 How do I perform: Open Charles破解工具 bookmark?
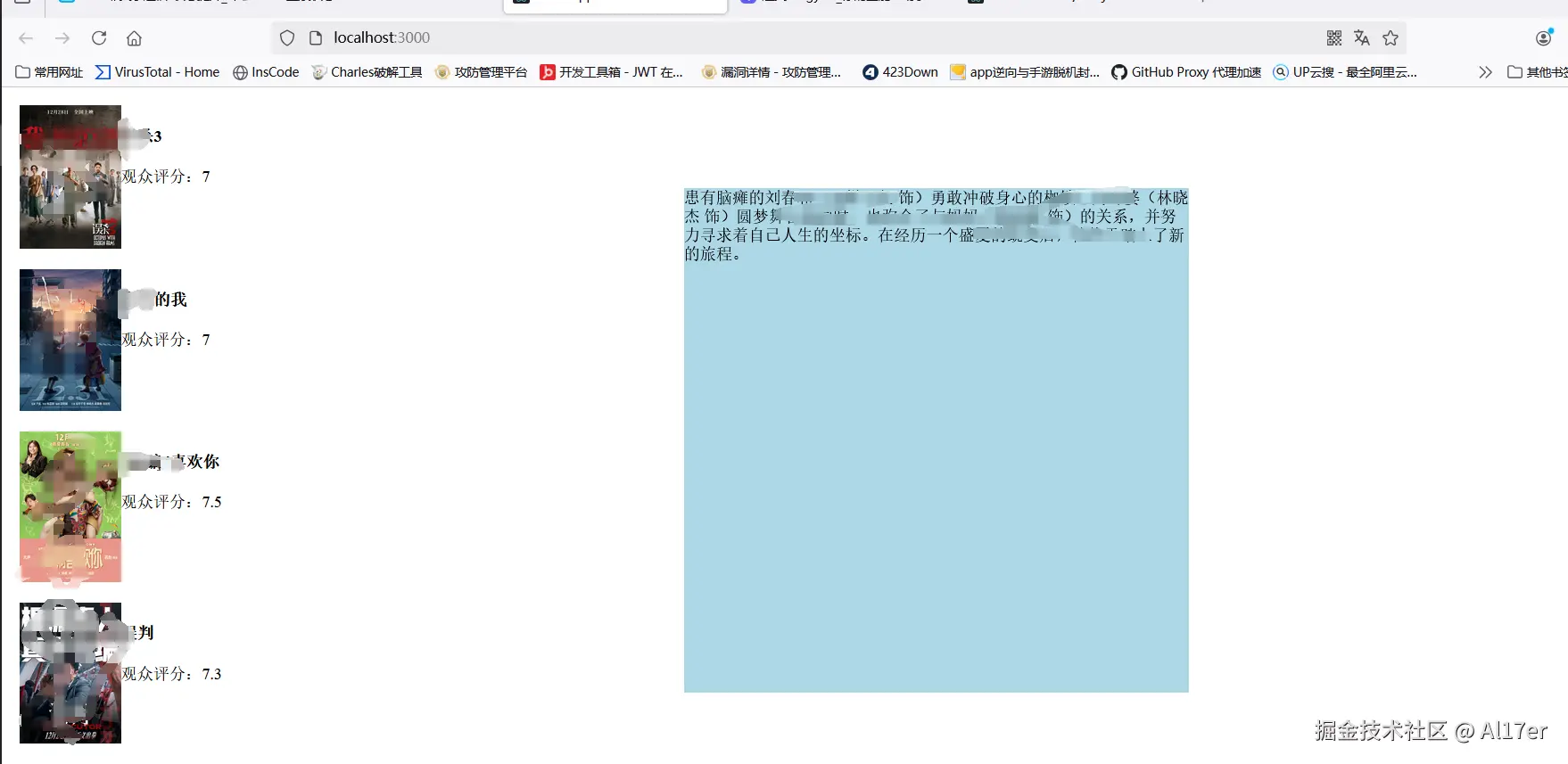point(367,72)
